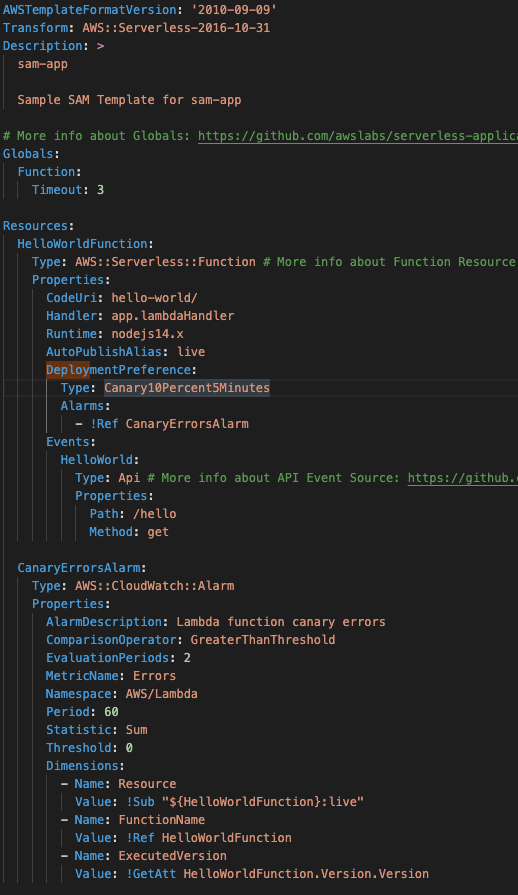Click the MetricName value Errors
The height and width of the screenshot is (895, 518).
pyautogui.click(x=155, y=676)
